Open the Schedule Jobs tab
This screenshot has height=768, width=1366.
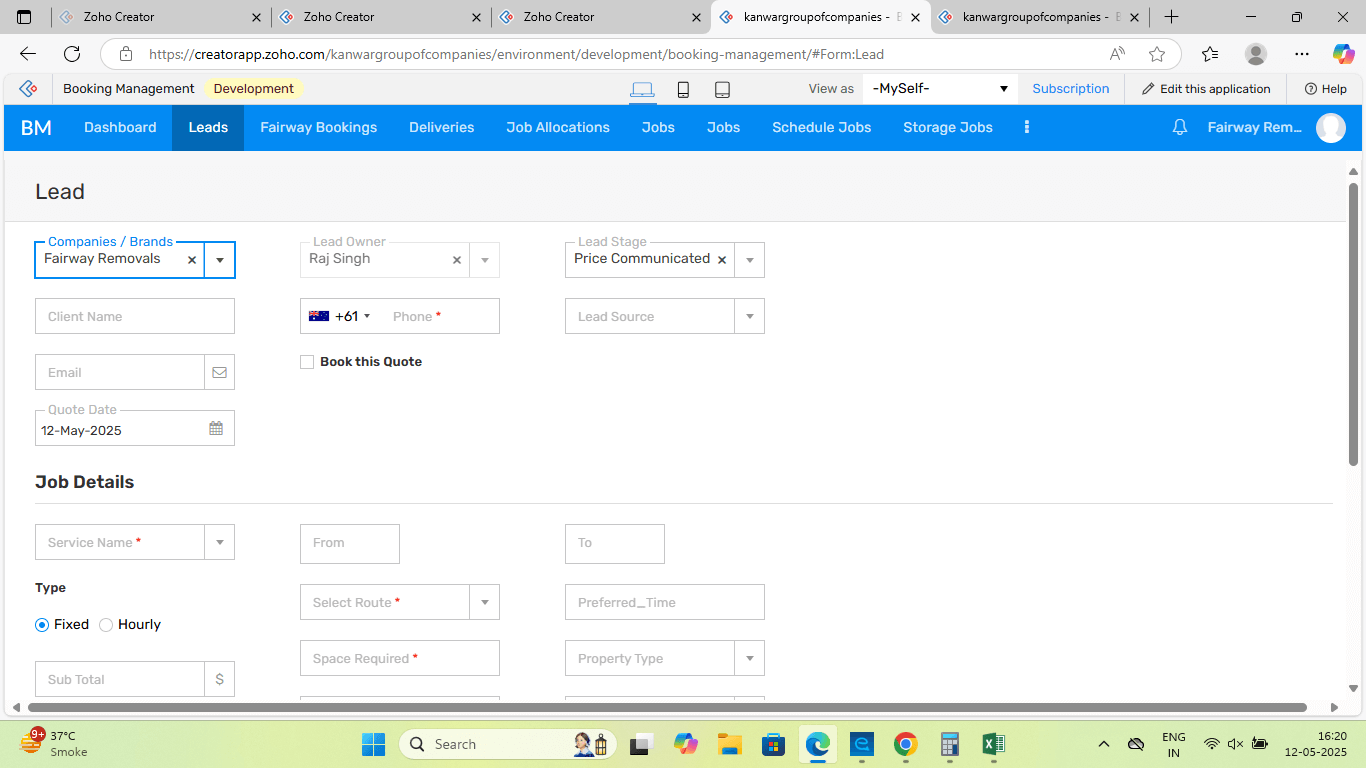pyautogui.click(x=822, y=127)
